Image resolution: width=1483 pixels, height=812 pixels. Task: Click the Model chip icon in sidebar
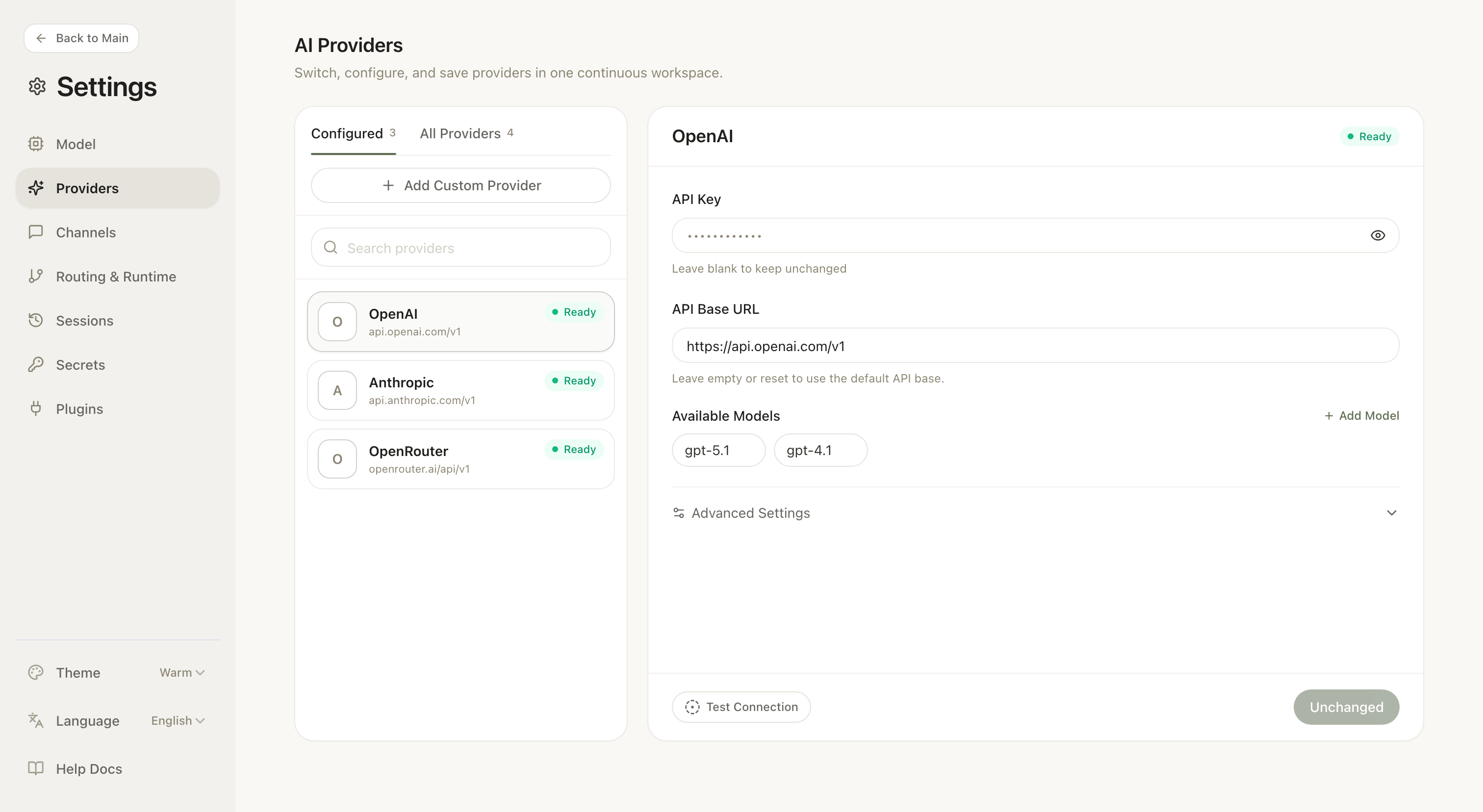36,144
